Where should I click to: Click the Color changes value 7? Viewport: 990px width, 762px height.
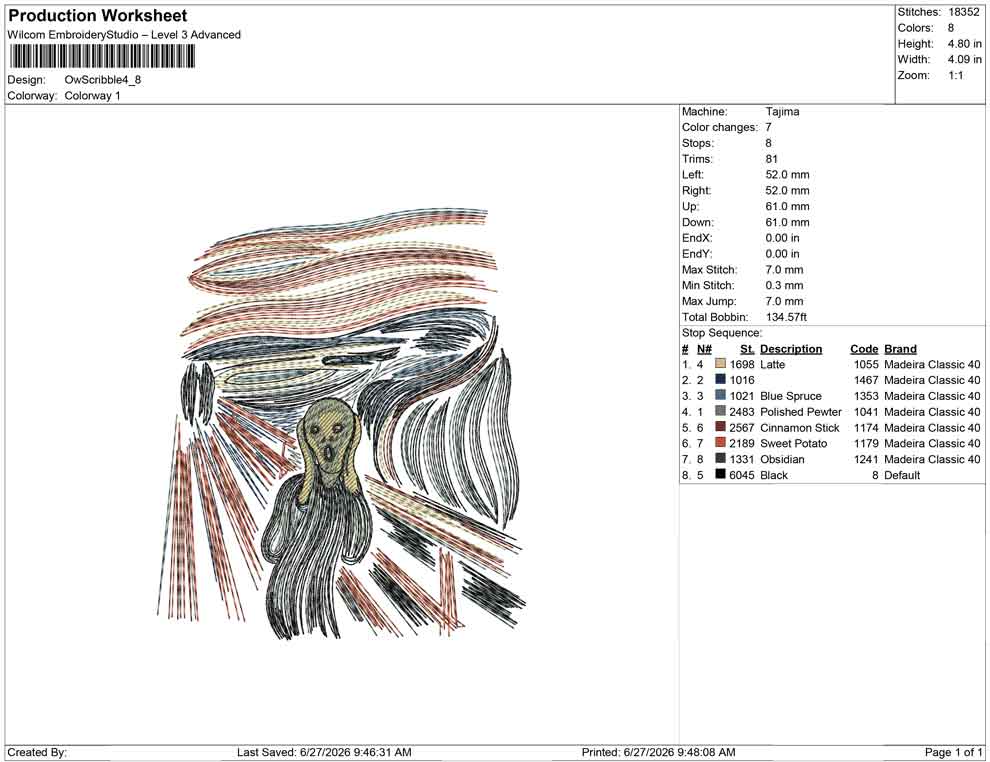[x=768, y=128]
